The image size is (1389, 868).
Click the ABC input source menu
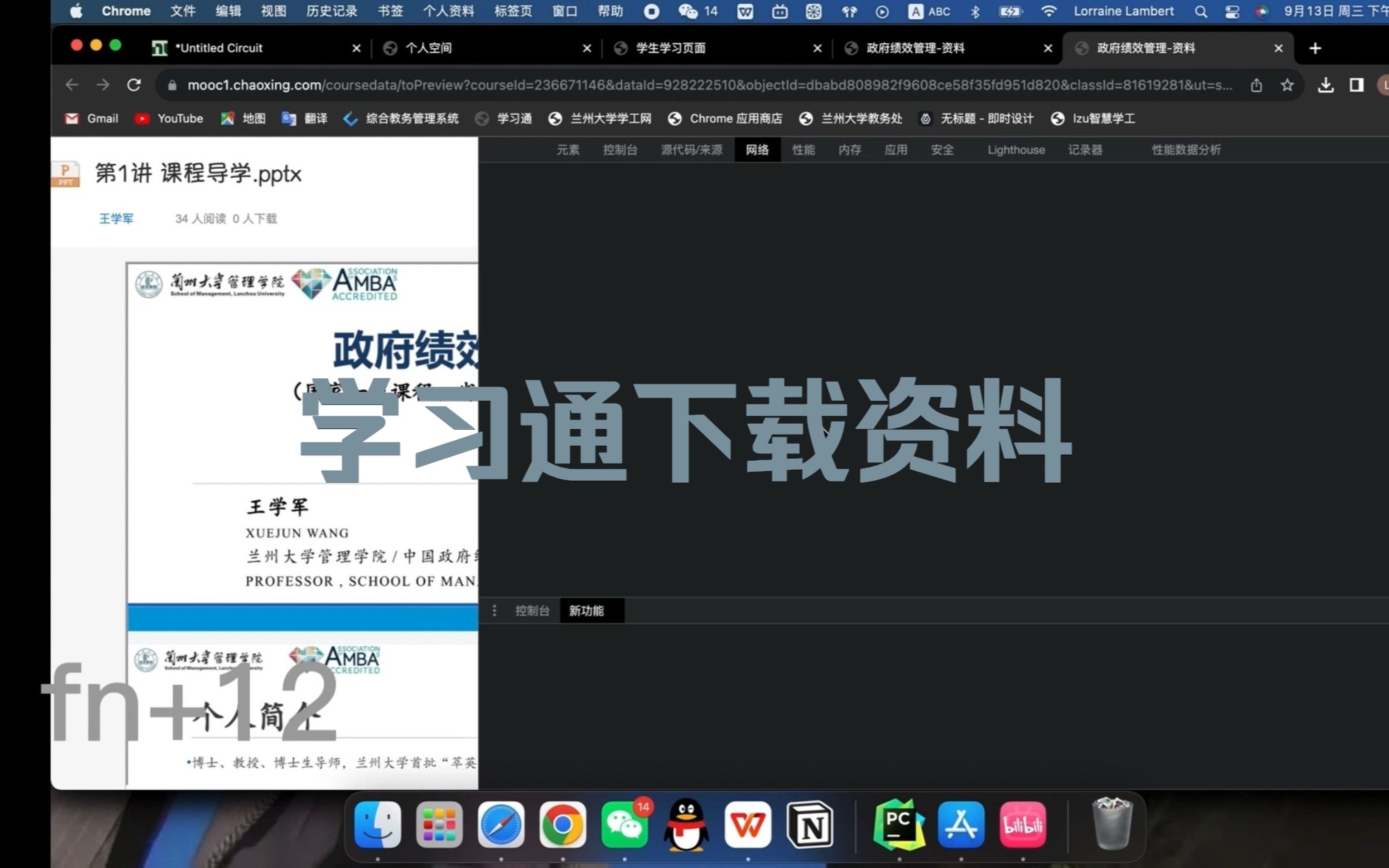pyautogui.click(x=929, y=11)
